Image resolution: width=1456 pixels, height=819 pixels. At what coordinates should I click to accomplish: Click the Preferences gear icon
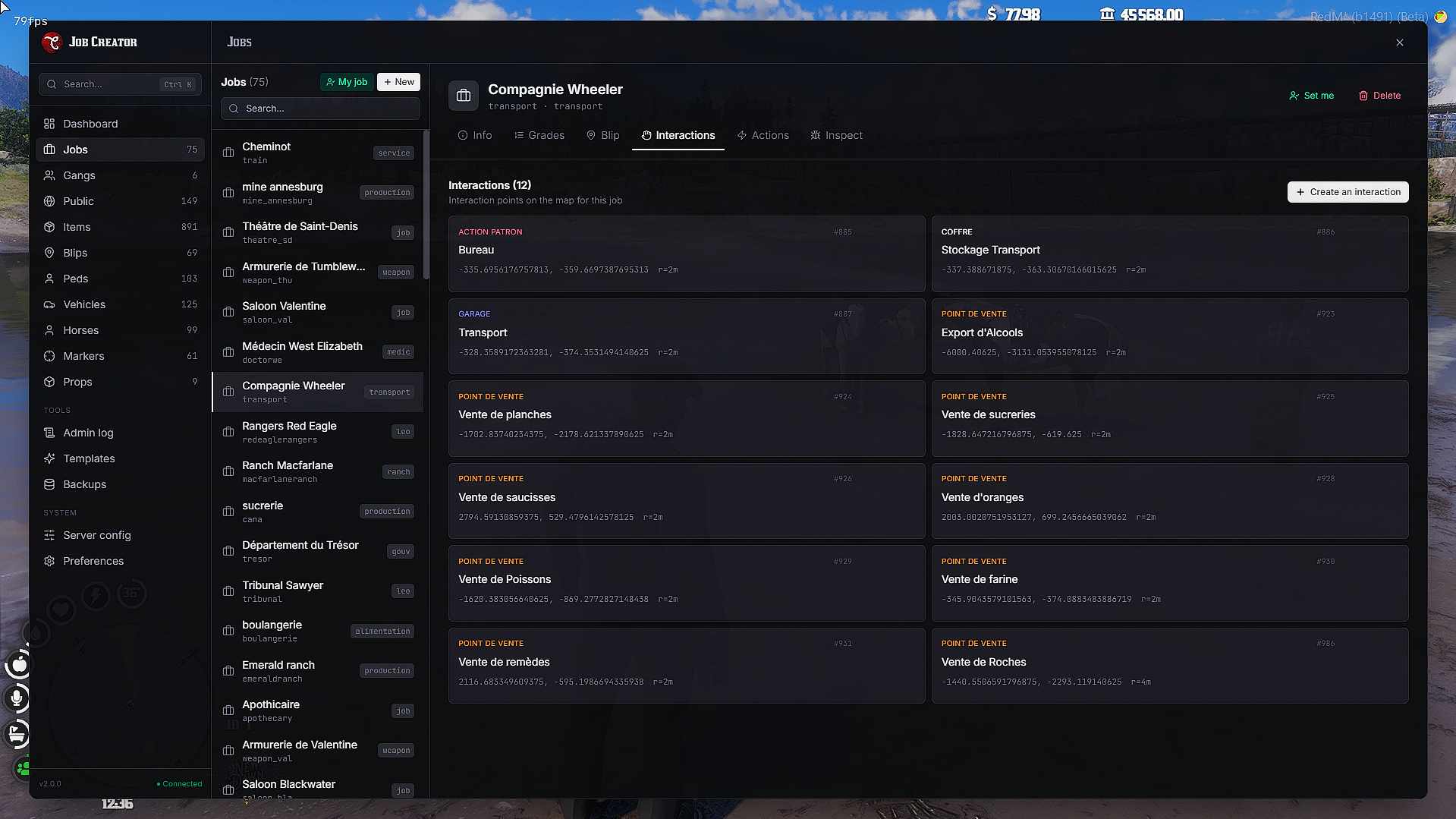[49, 561]
